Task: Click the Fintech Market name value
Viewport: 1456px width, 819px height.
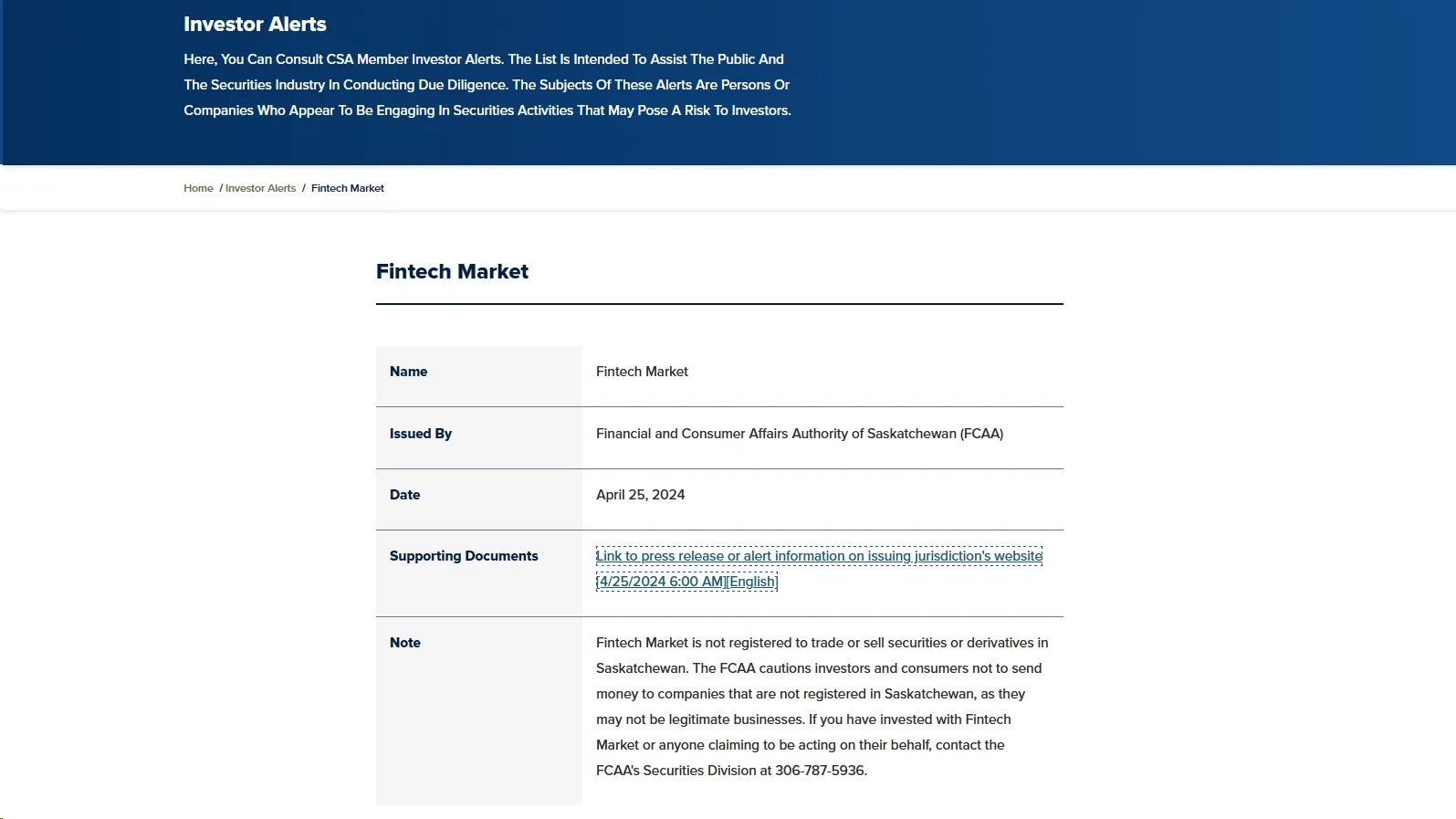Action: click(x=642, y=372)
